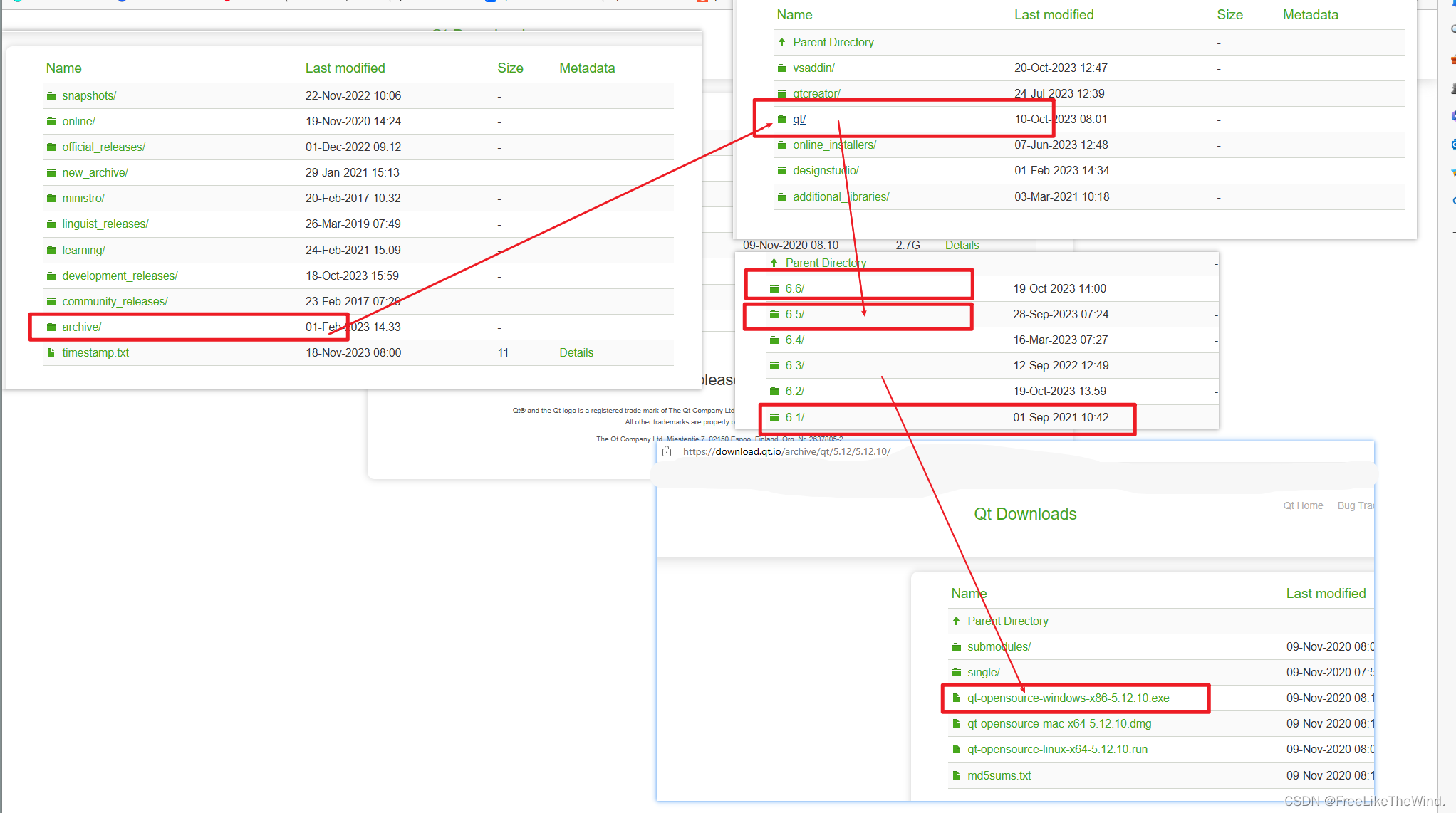1456x813 pixels.
Task: Open the qt/ folder link
Action: pyautogui.click(x=799, y=120)
